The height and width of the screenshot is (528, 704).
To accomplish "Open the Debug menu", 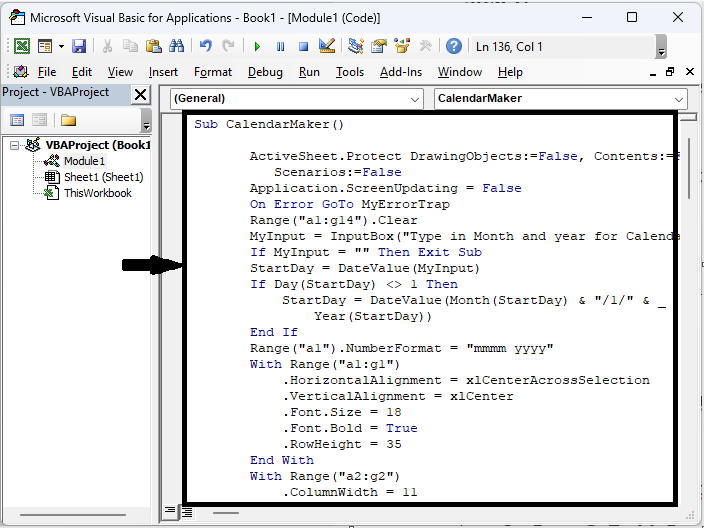I will [x=265, y=72].
